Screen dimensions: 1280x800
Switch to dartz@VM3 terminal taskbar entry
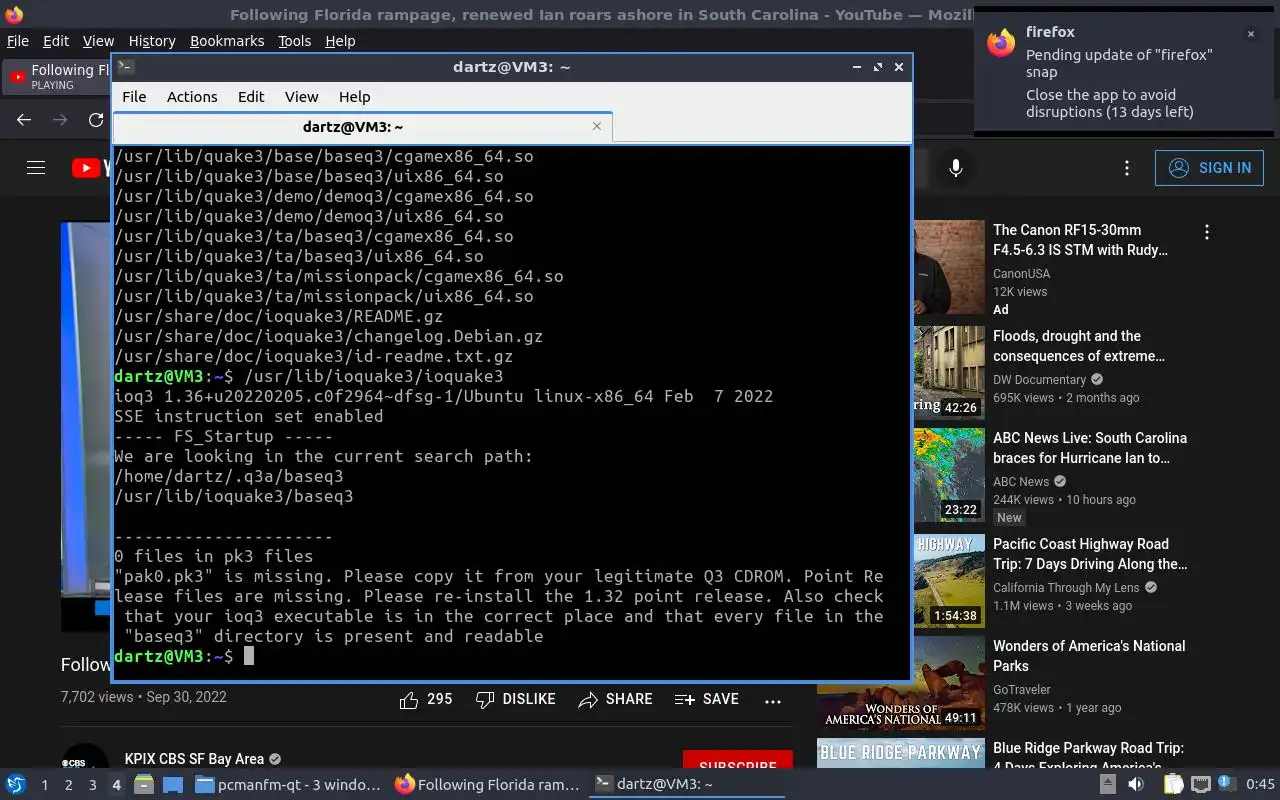688,785
